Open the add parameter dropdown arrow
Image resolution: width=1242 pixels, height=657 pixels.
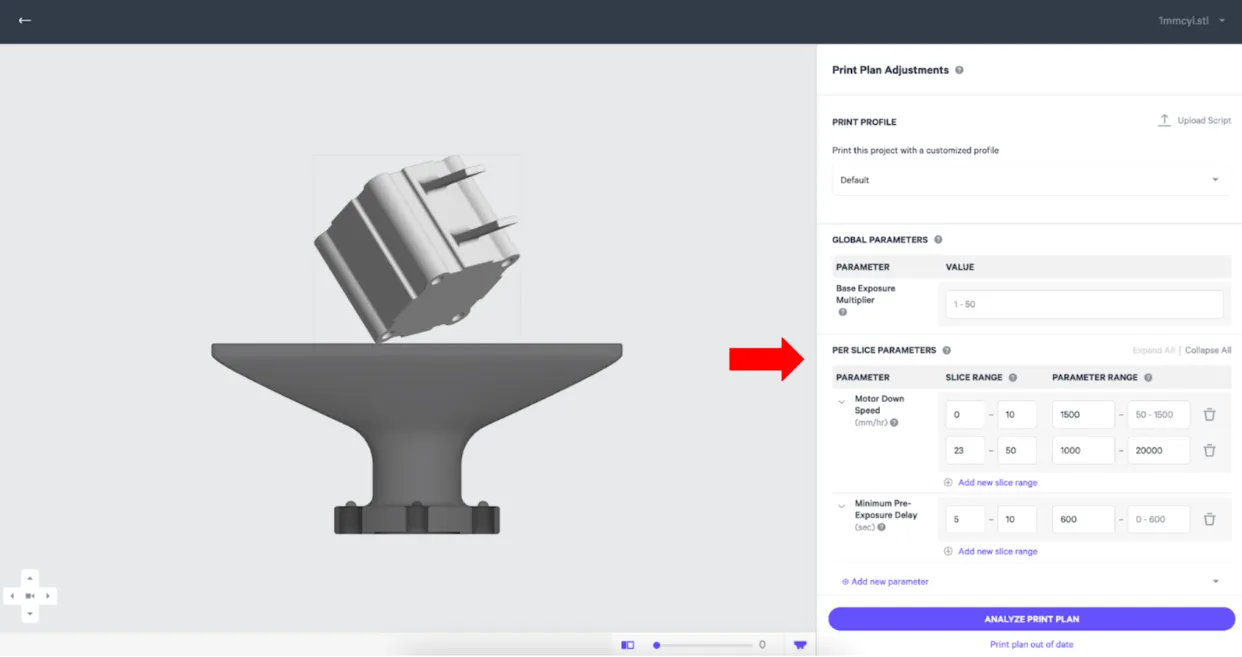click(x=1216, y=581)
